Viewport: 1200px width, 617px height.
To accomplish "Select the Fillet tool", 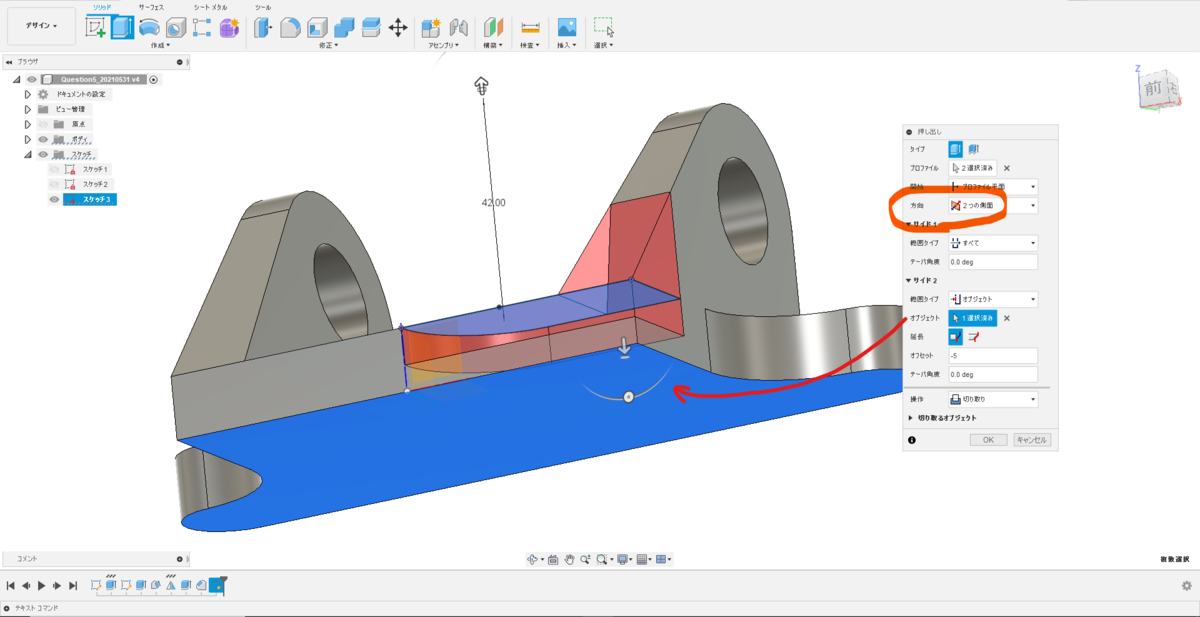I will click(x=290, y=28).
